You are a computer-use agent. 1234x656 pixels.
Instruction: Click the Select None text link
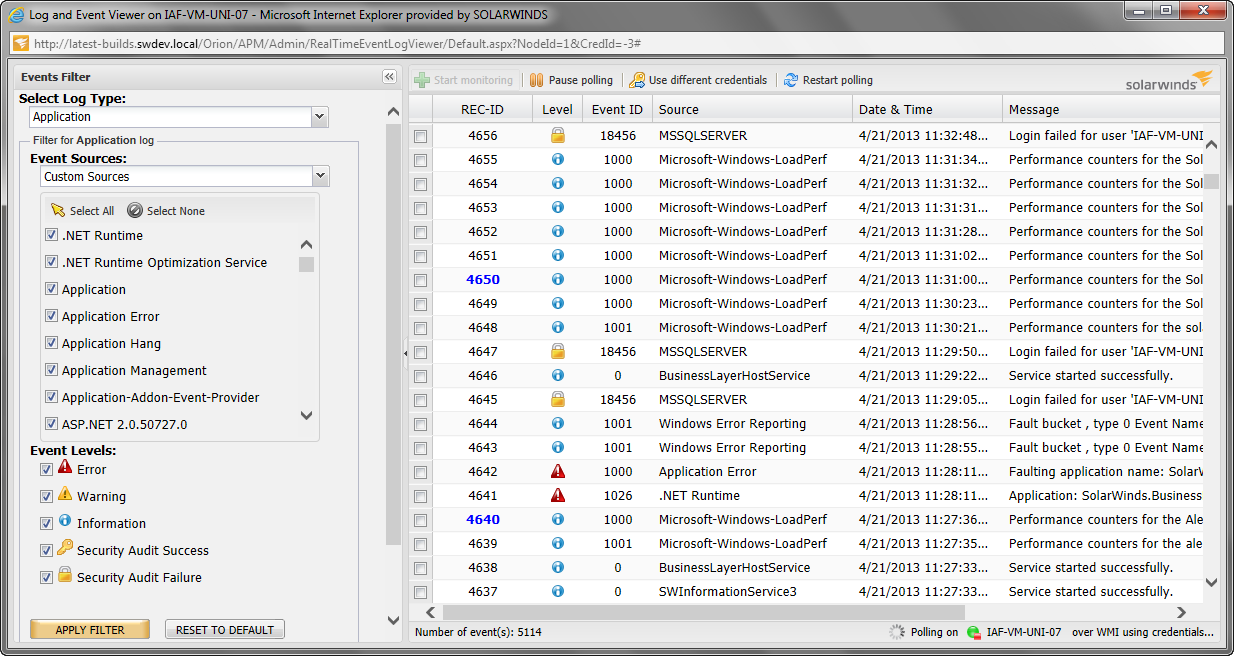click(176, 211)
